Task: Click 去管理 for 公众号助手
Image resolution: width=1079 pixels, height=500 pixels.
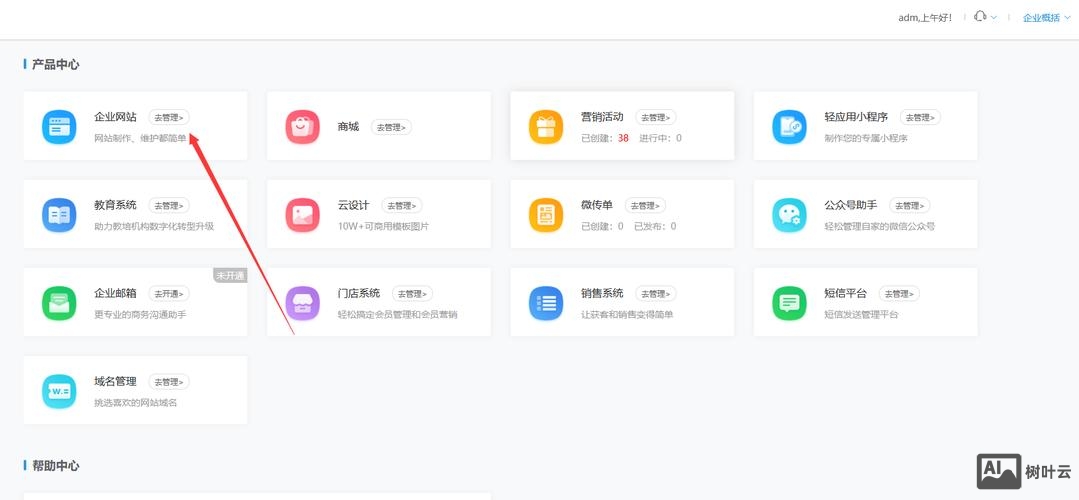Action: point(910,206)
